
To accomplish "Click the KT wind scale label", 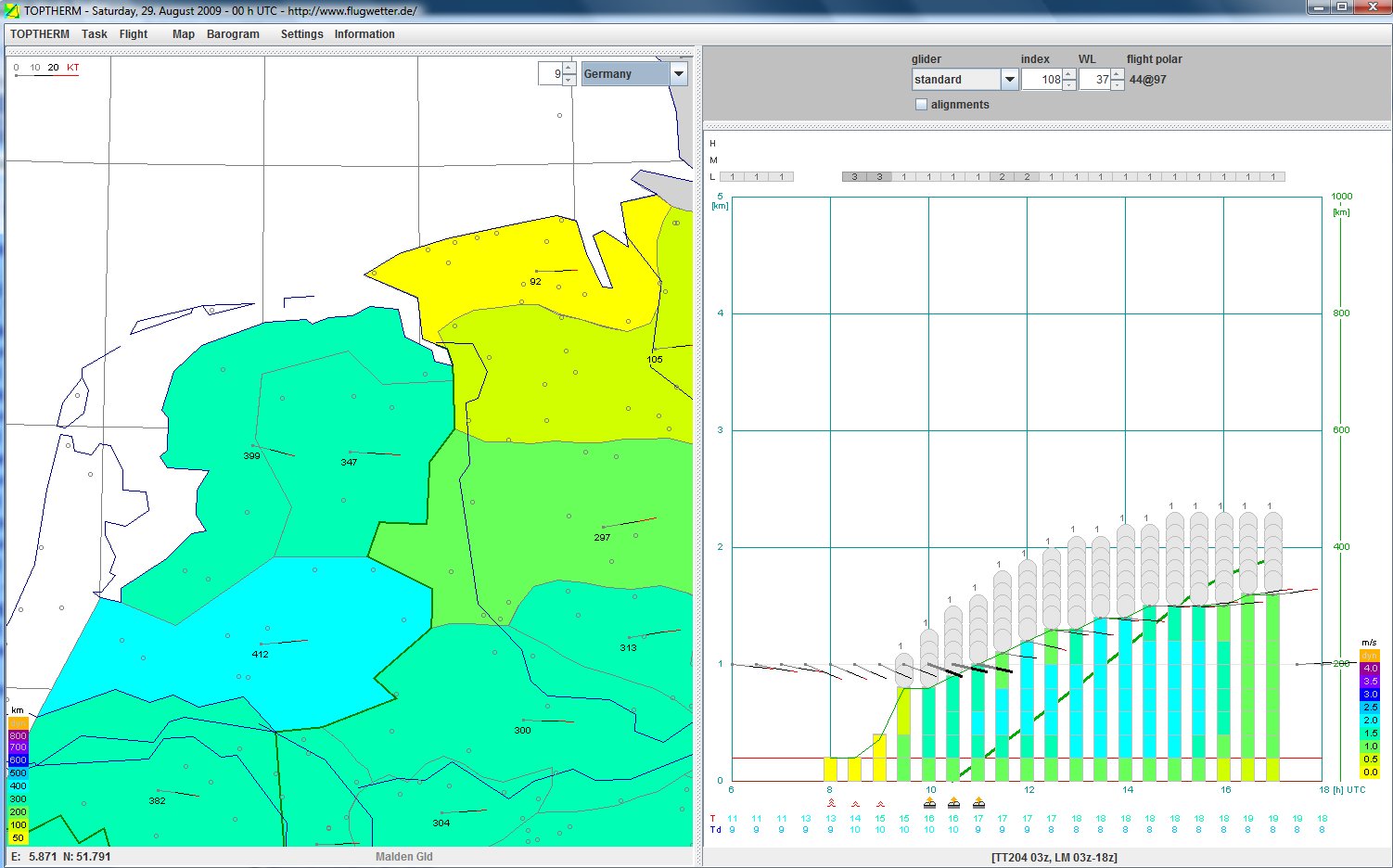I will pos(73,68).
